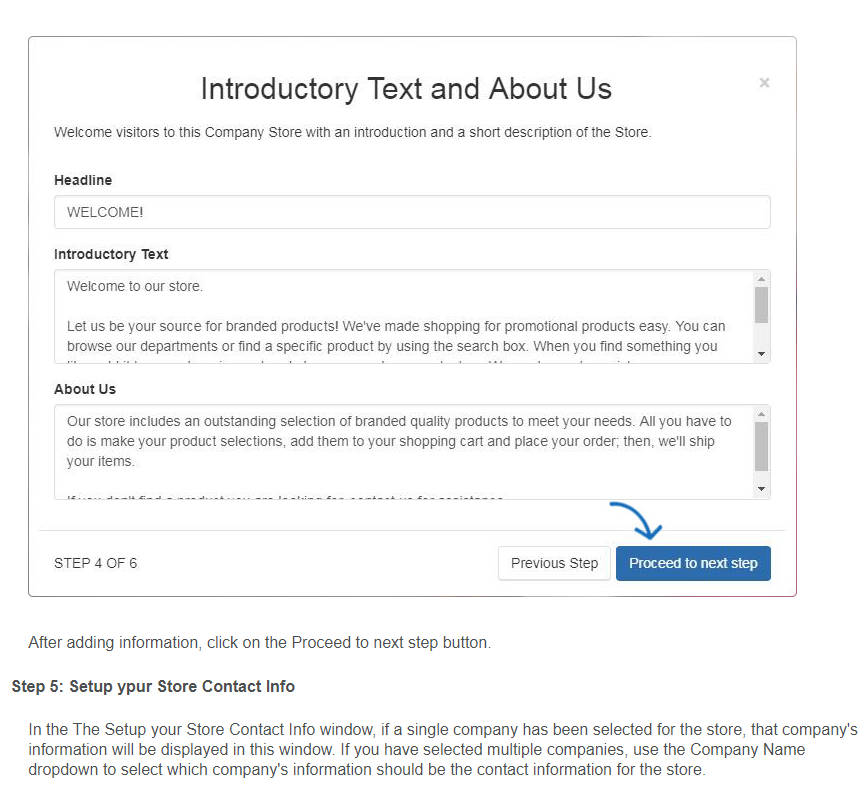The width and height of the screenshot is (867, 810).
Task: Click the dialog title heading text
Action: pyautogui.click(x=406, y=88)
